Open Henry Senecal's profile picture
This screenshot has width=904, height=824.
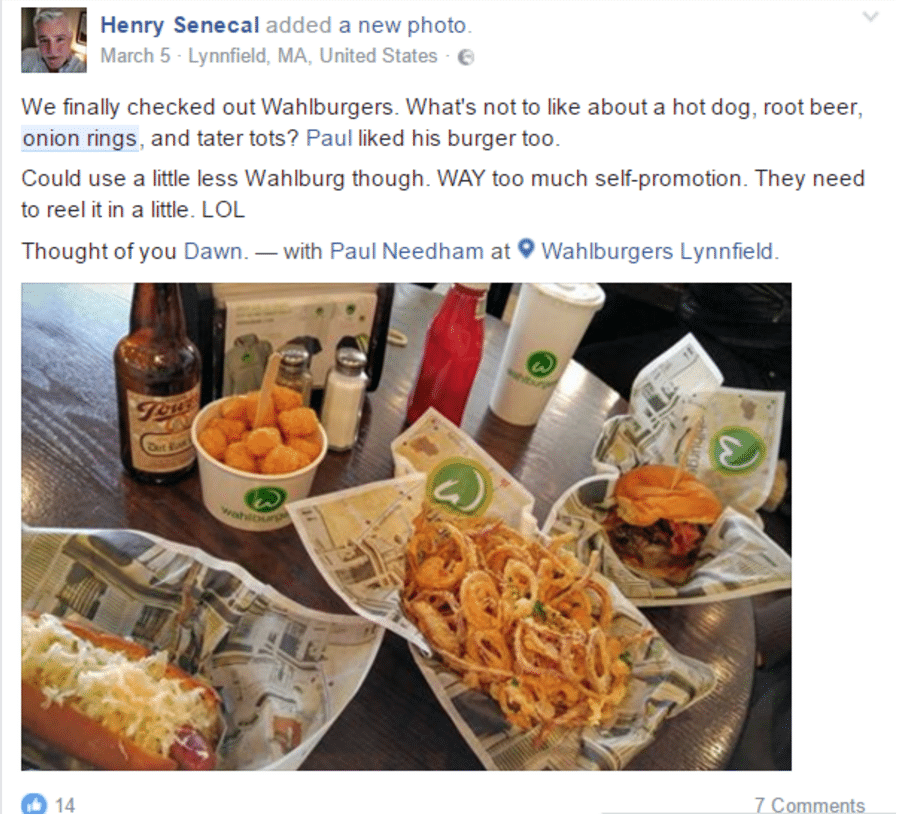[x=54, y=40]
